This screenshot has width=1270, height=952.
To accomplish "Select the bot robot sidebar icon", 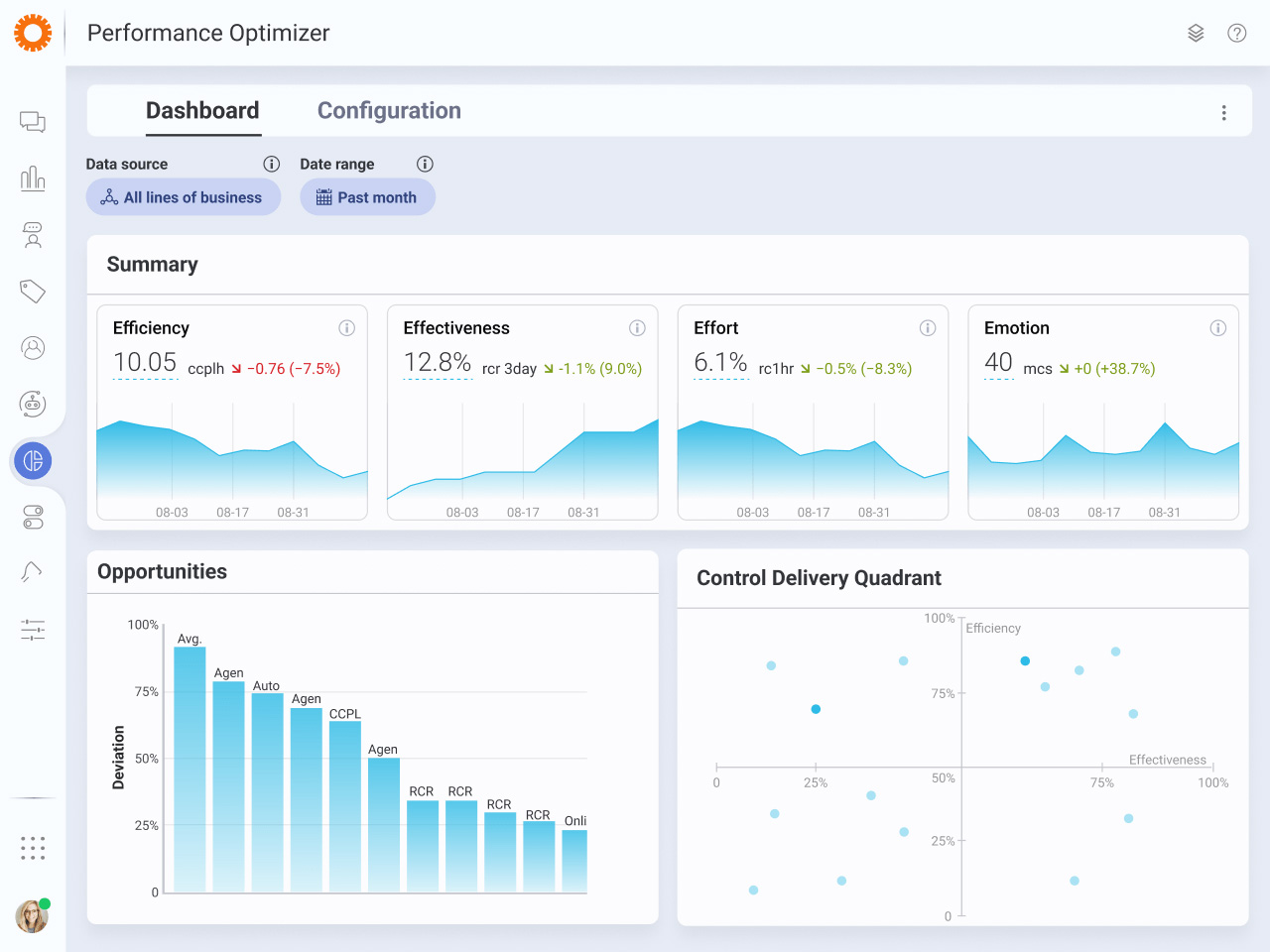I will (33, 404).
